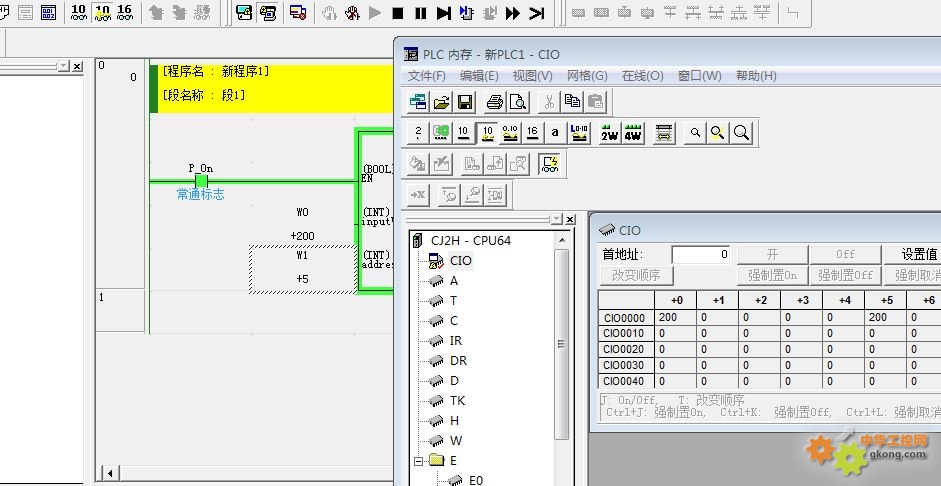Click the 开 button
Viewport: 941px width, 486px height.
tap(772, 254)
